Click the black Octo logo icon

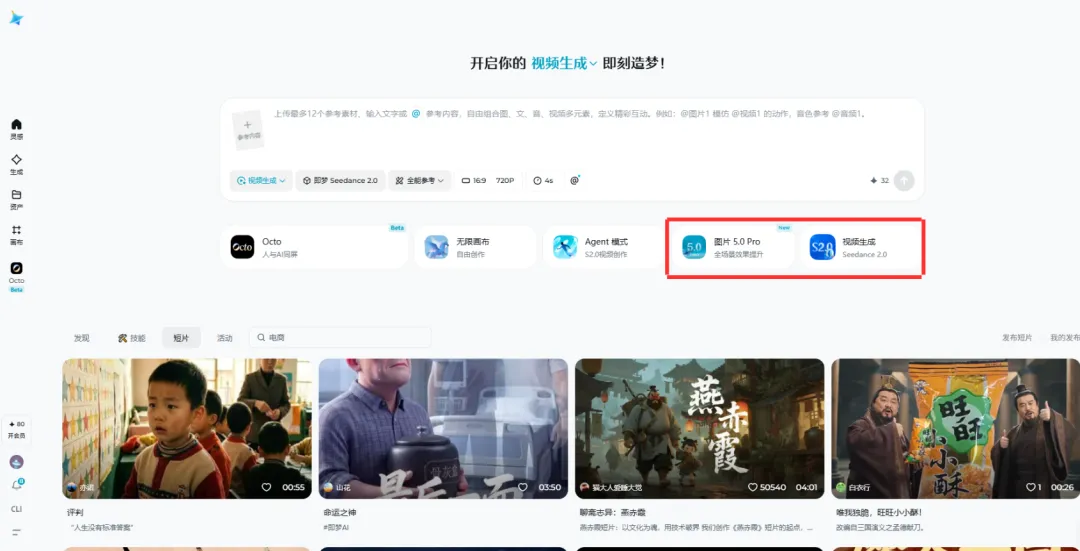point(242,247)
